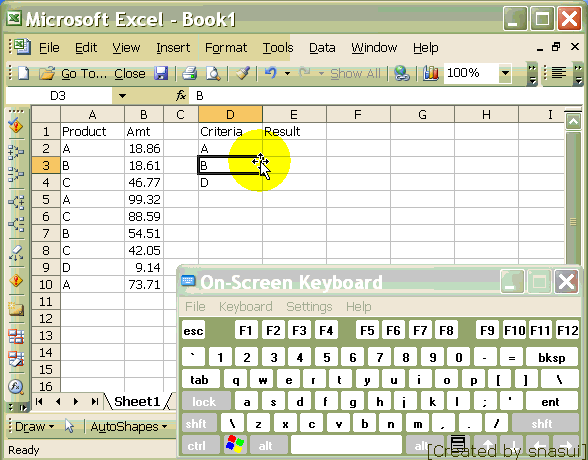
Task: Select cell containing 99.32
Action: tap(144, 199)
